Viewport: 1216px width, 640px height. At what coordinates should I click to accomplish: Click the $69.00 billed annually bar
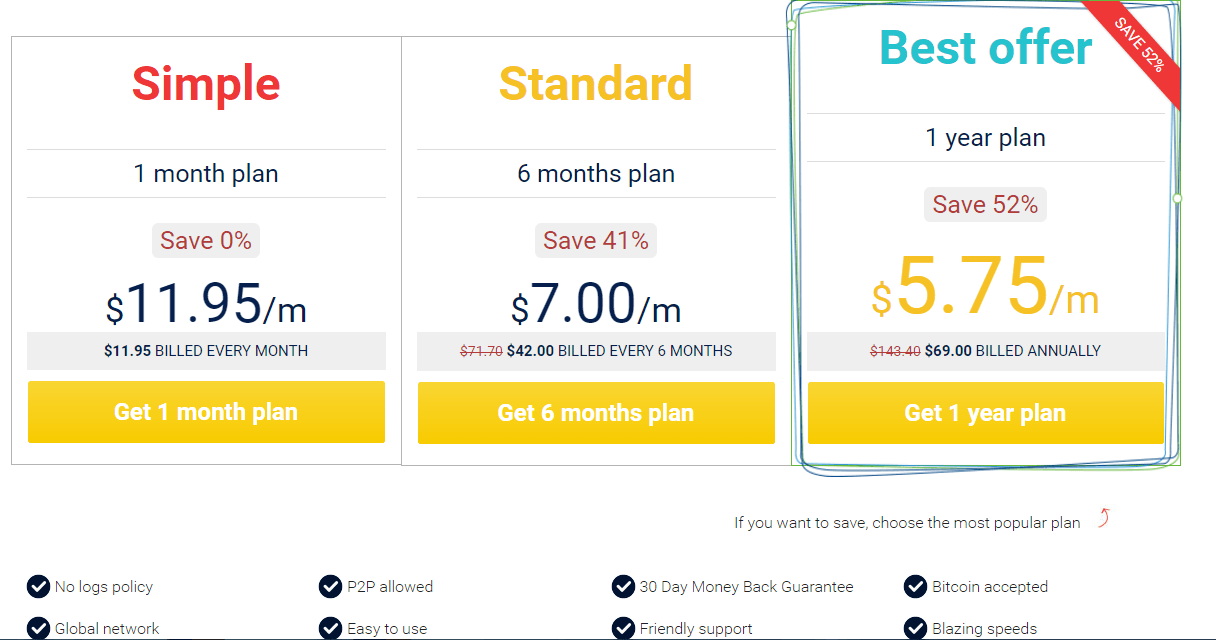point(986,351)
